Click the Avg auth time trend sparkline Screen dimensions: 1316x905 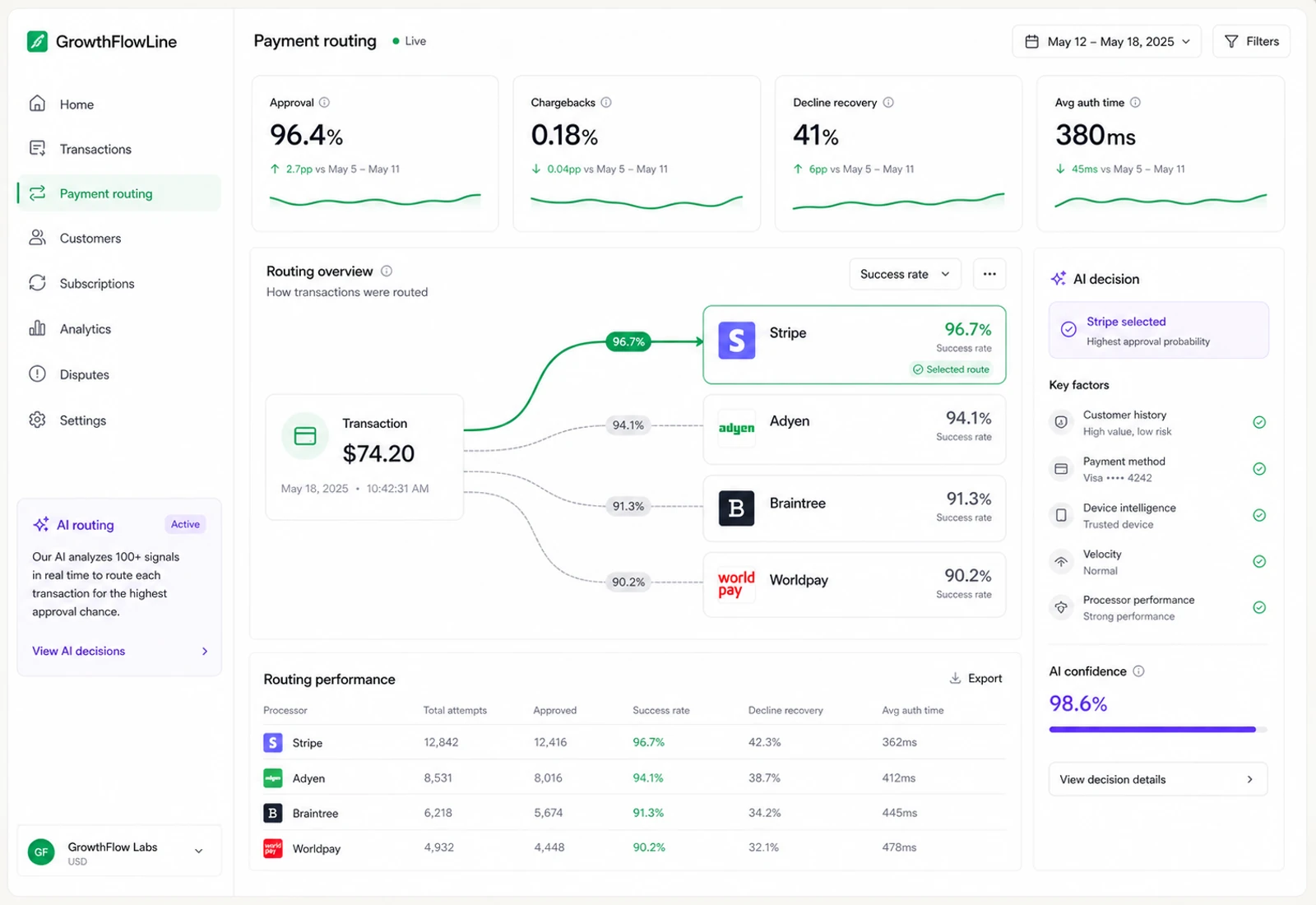tap(1161, 200)
